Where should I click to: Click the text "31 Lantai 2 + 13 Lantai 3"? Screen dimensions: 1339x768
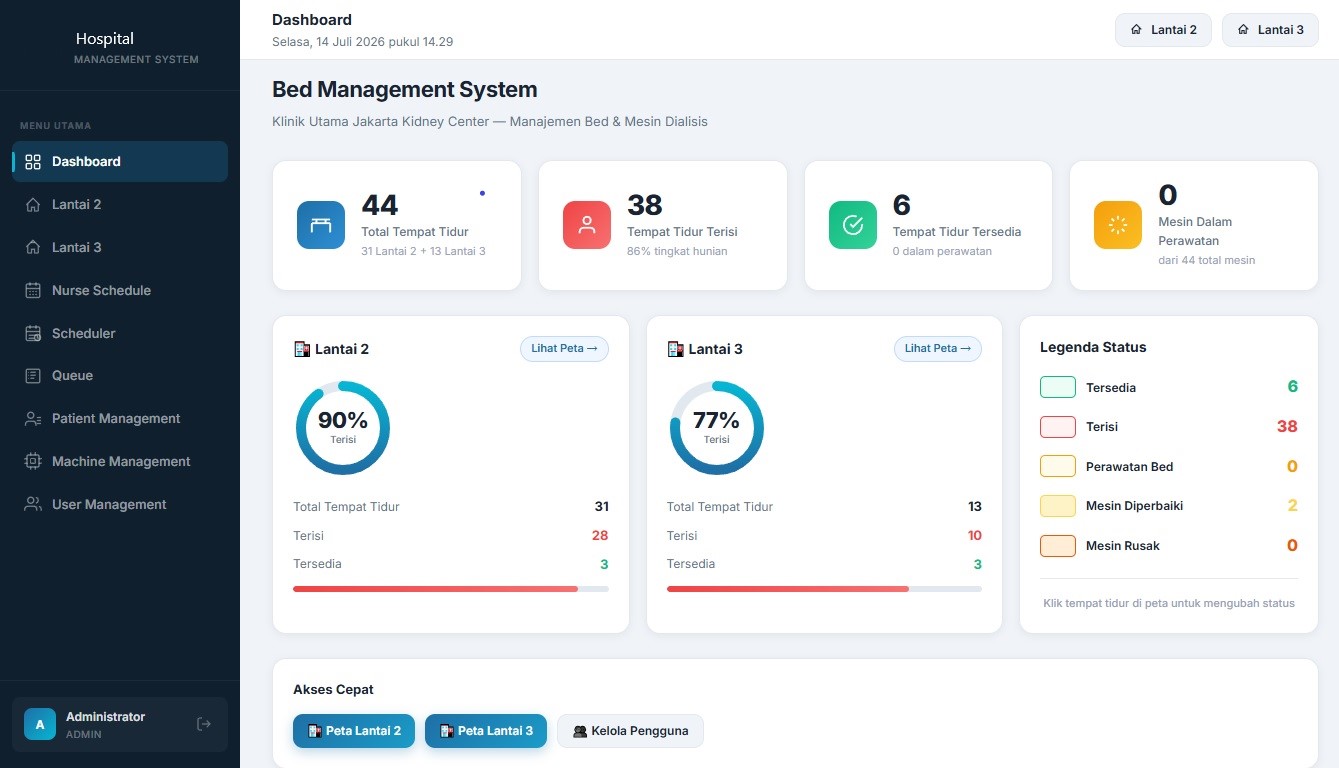[x=423, y=251]
